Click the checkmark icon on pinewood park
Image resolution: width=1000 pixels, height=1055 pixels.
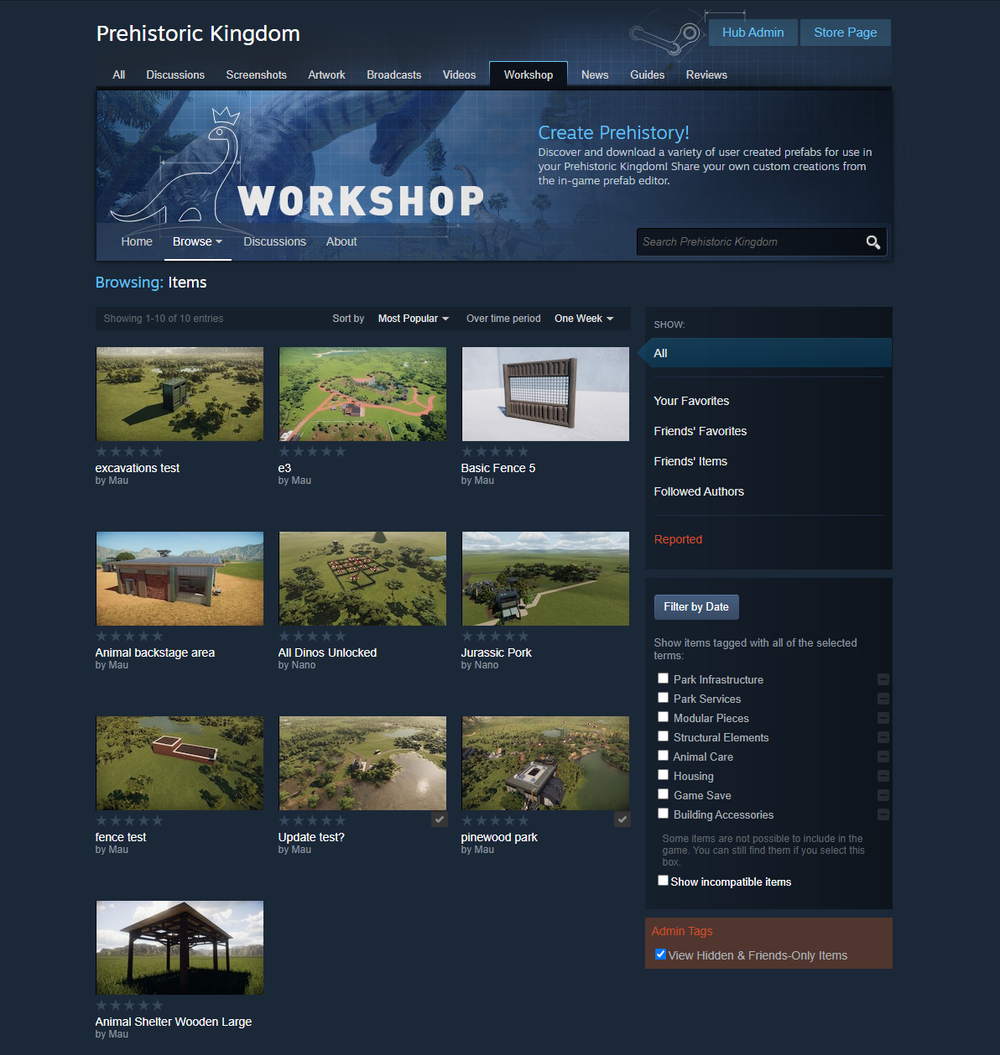622,820
